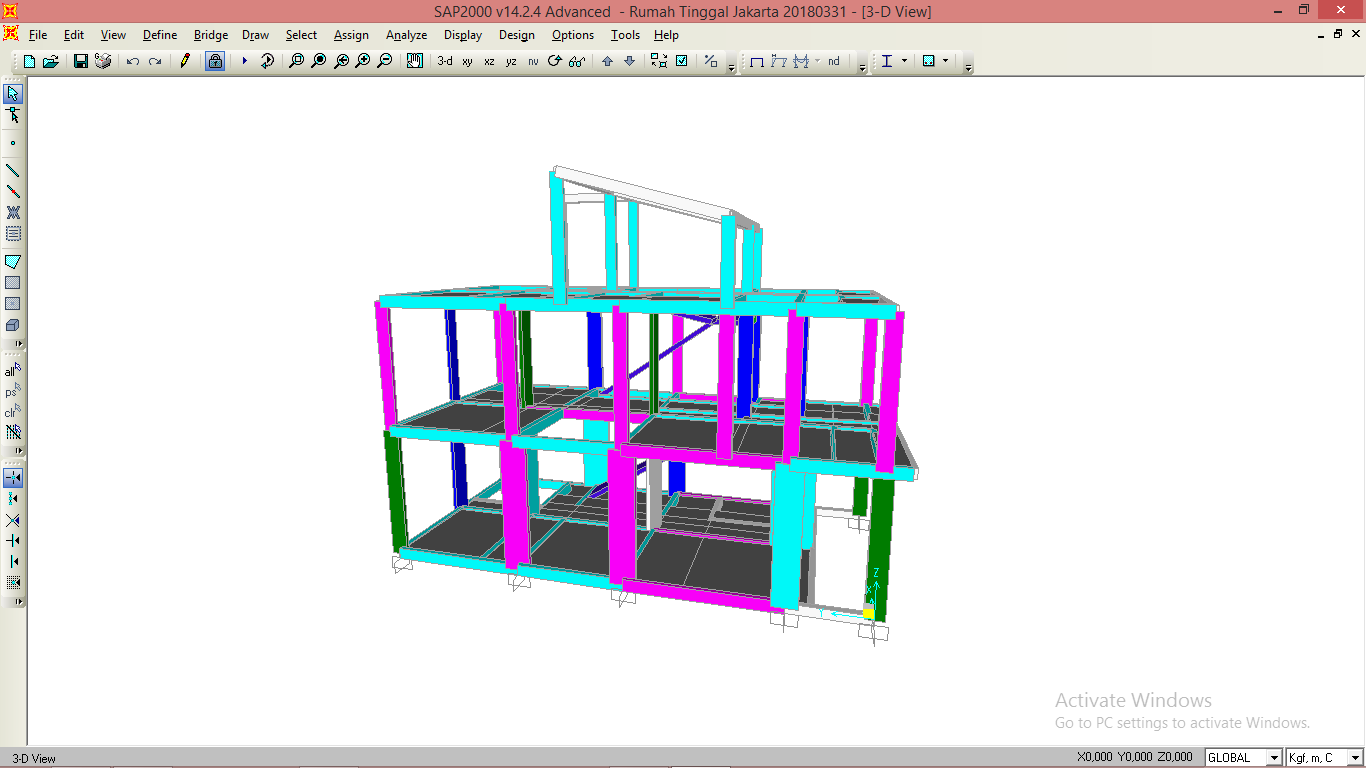Click the Select All button
This screenshot has width=1366, height=768.
pos(13,371)
